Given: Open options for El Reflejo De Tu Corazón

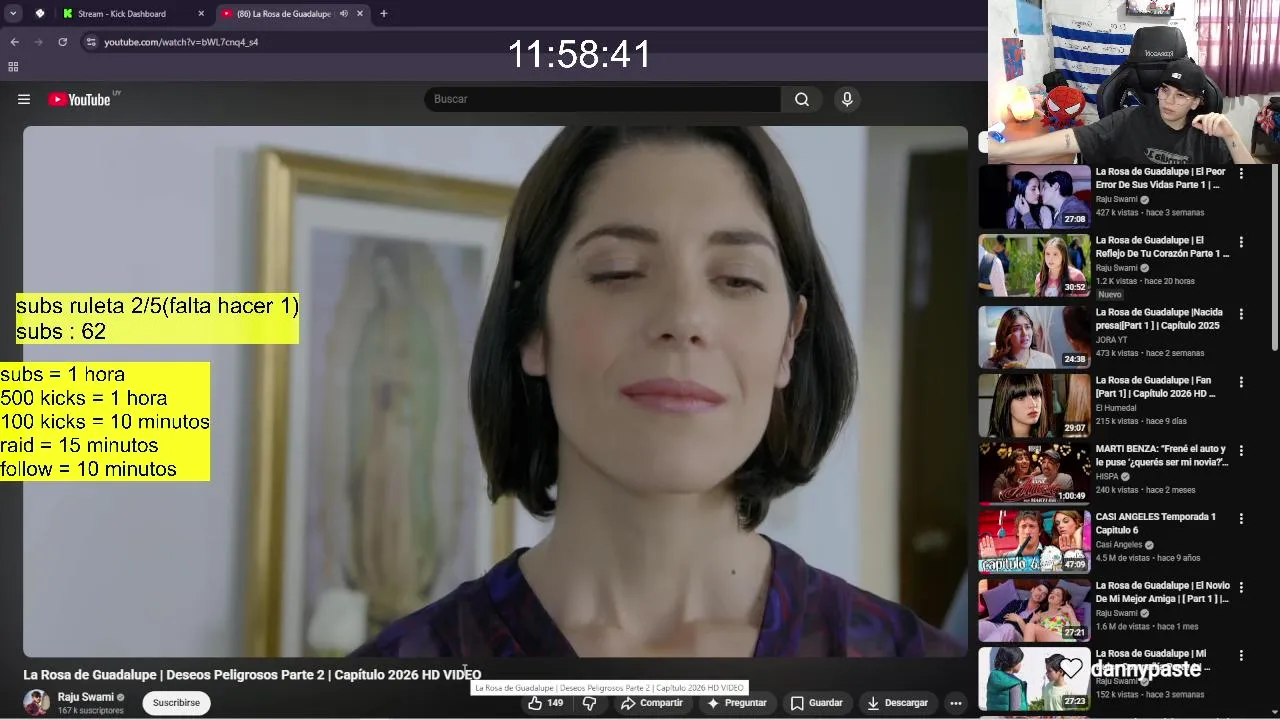Looking at the screenshot, I should (x=1241, y=242).
